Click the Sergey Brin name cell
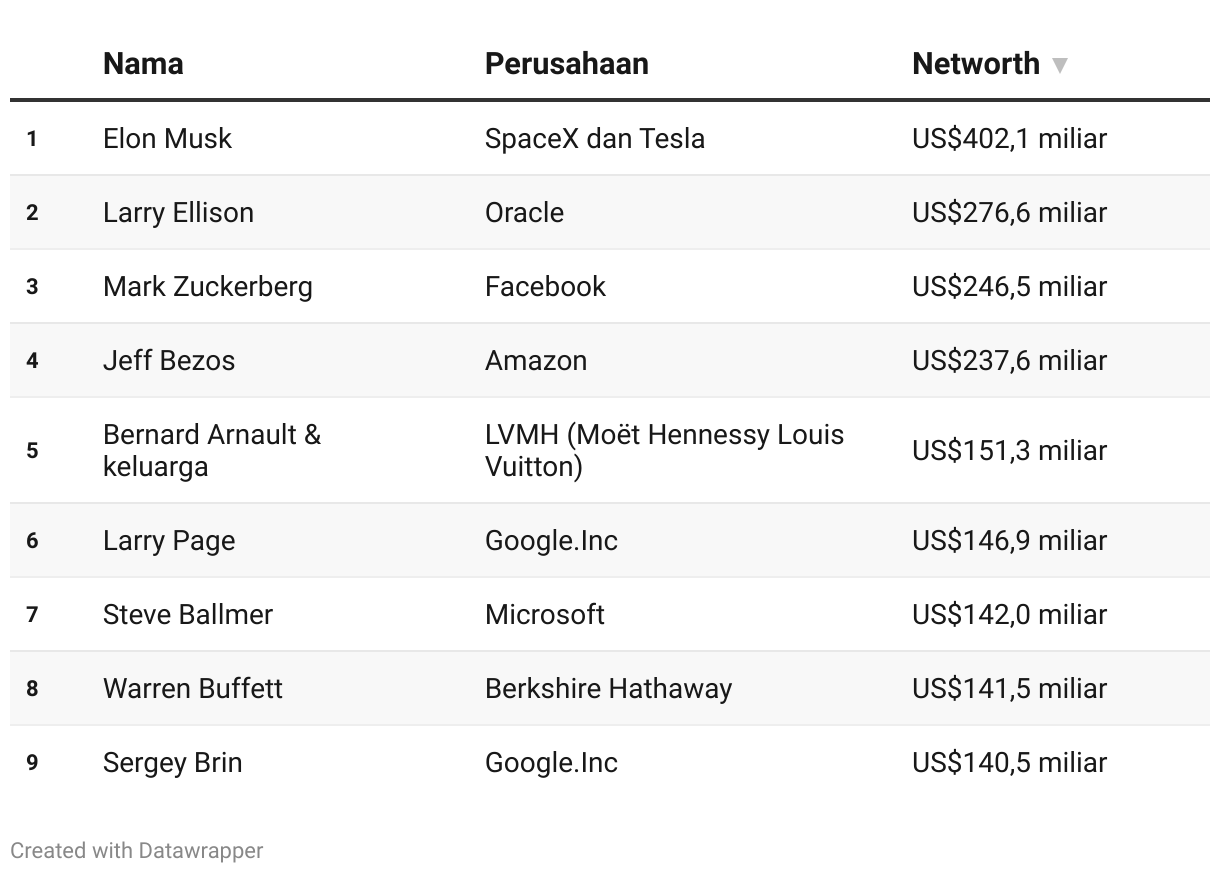This screenshot has width=1220, height=874. tap(172, 762)
